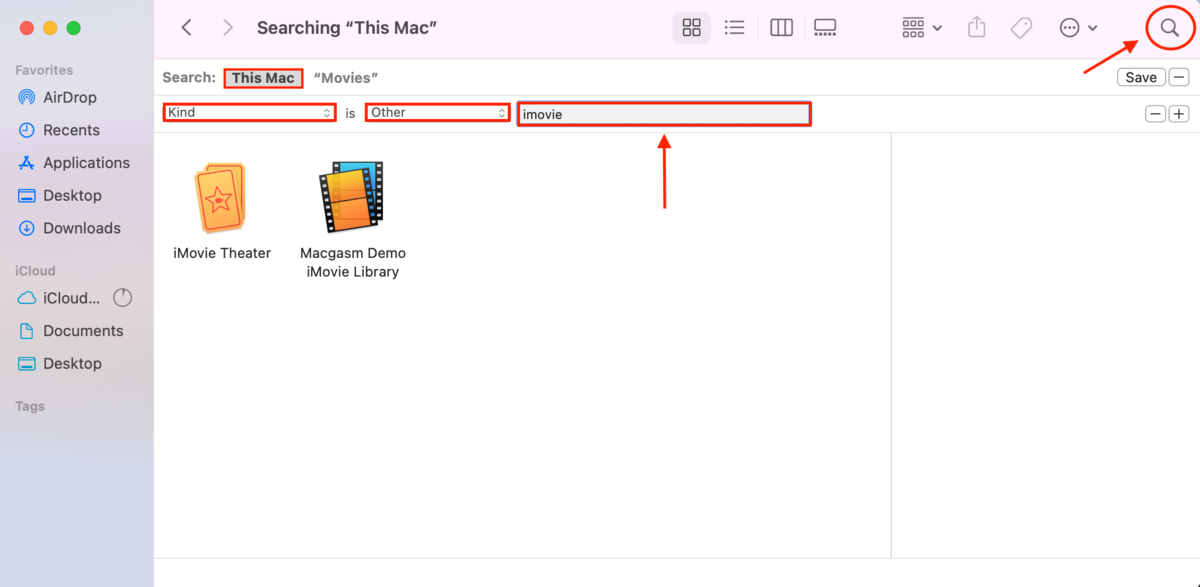Open the ellipsis action menu
1200x587 pixels.
1078,28
